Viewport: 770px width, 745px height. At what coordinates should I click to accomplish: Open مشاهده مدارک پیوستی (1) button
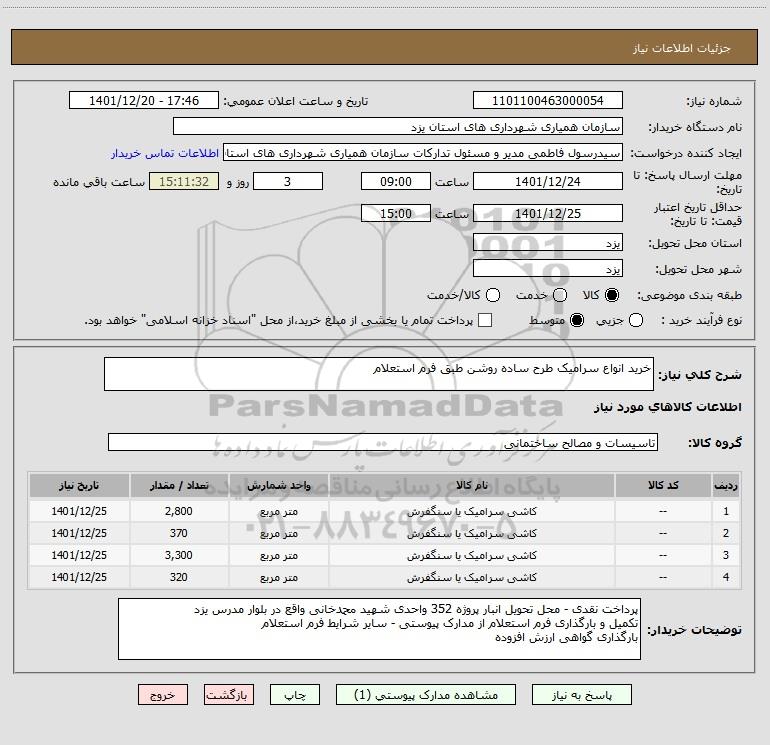426,695
